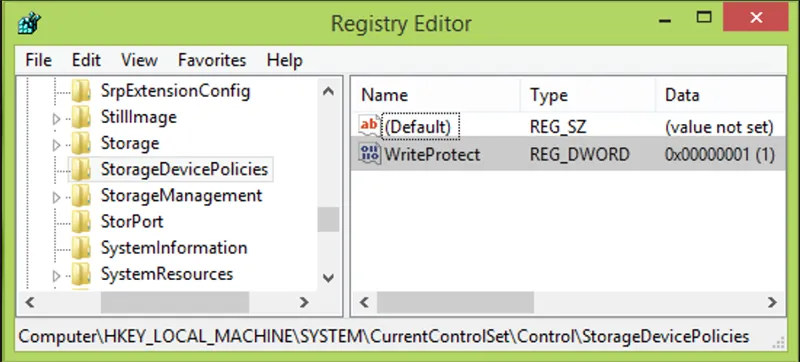Click the WriteProtect DWORD value icon
This screenshot has height=362, width=800.
pos(369,153)
